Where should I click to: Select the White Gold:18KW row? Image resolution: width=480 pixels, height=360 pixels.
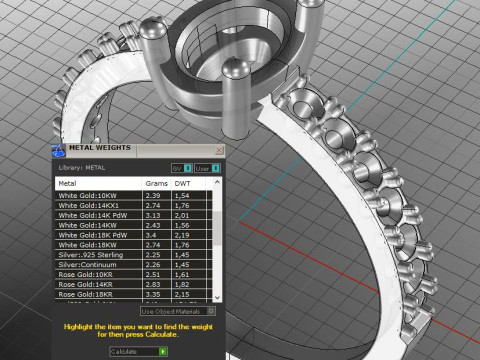tap(134, 245)
